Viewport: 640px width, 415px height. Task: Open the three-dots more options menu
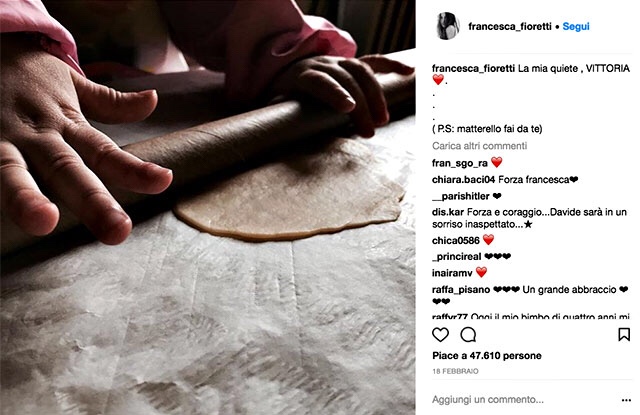[626, 400]
